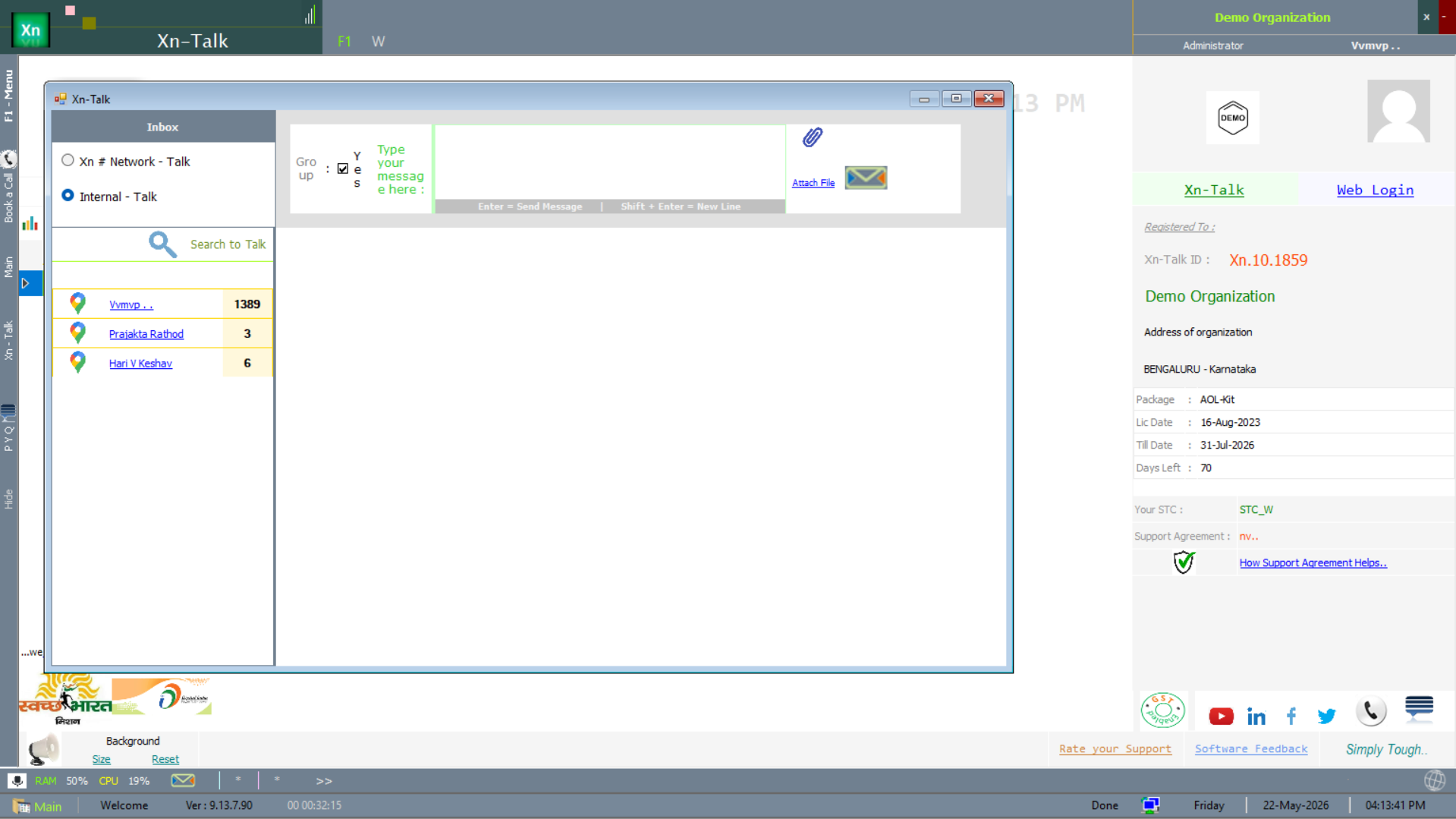Switch to the Main sidebar tab

click(x=8, y=266)
